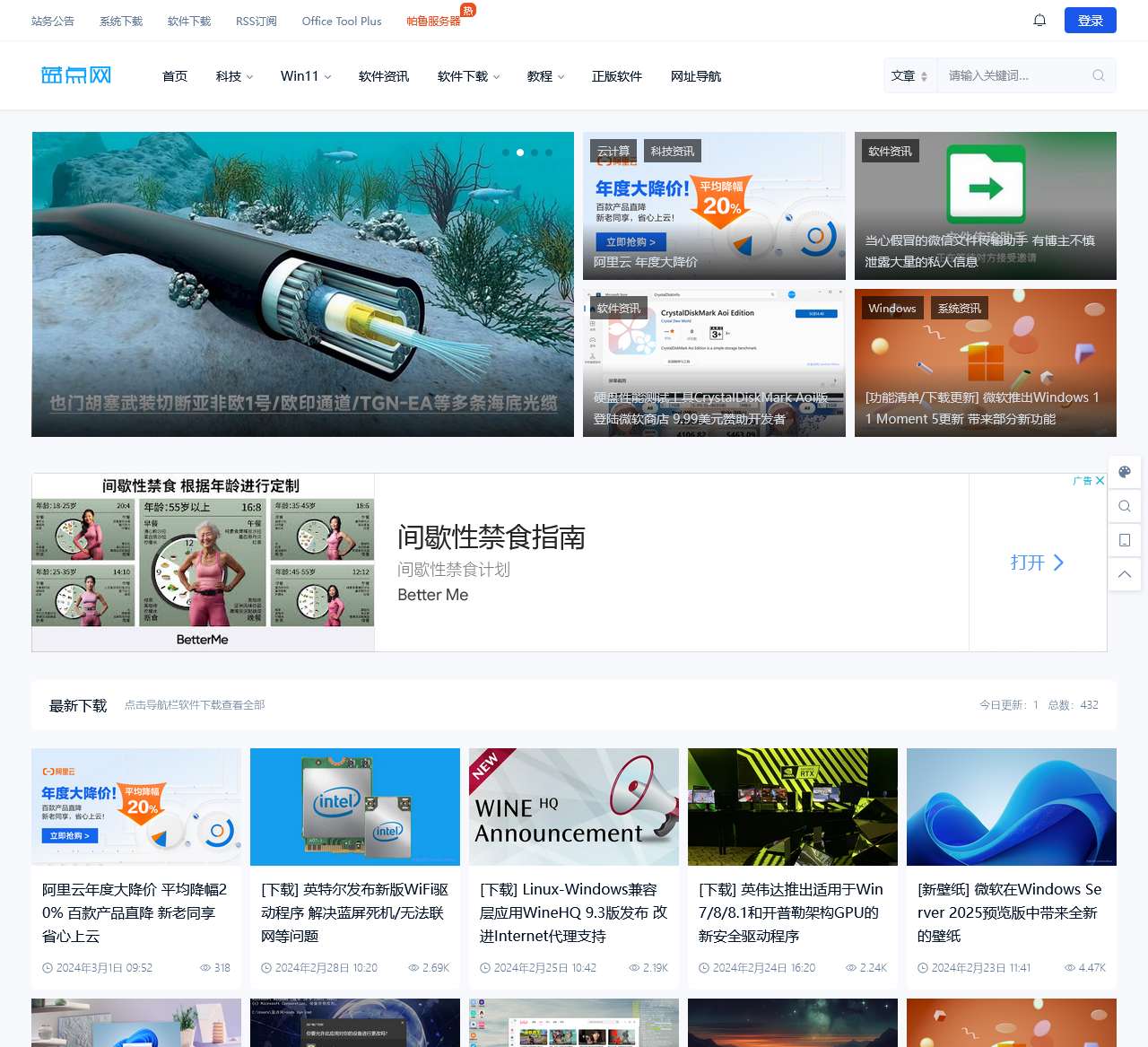Activate the third slideshow dot

tap(536, 153)
